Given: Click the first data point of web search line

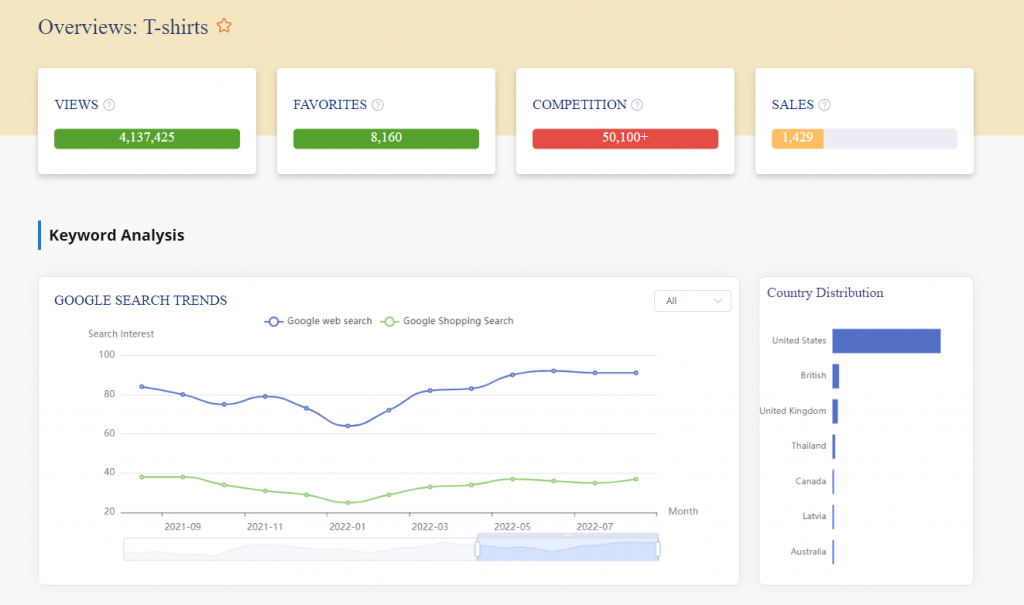Looking at the screenshot, I should point(142,386).
